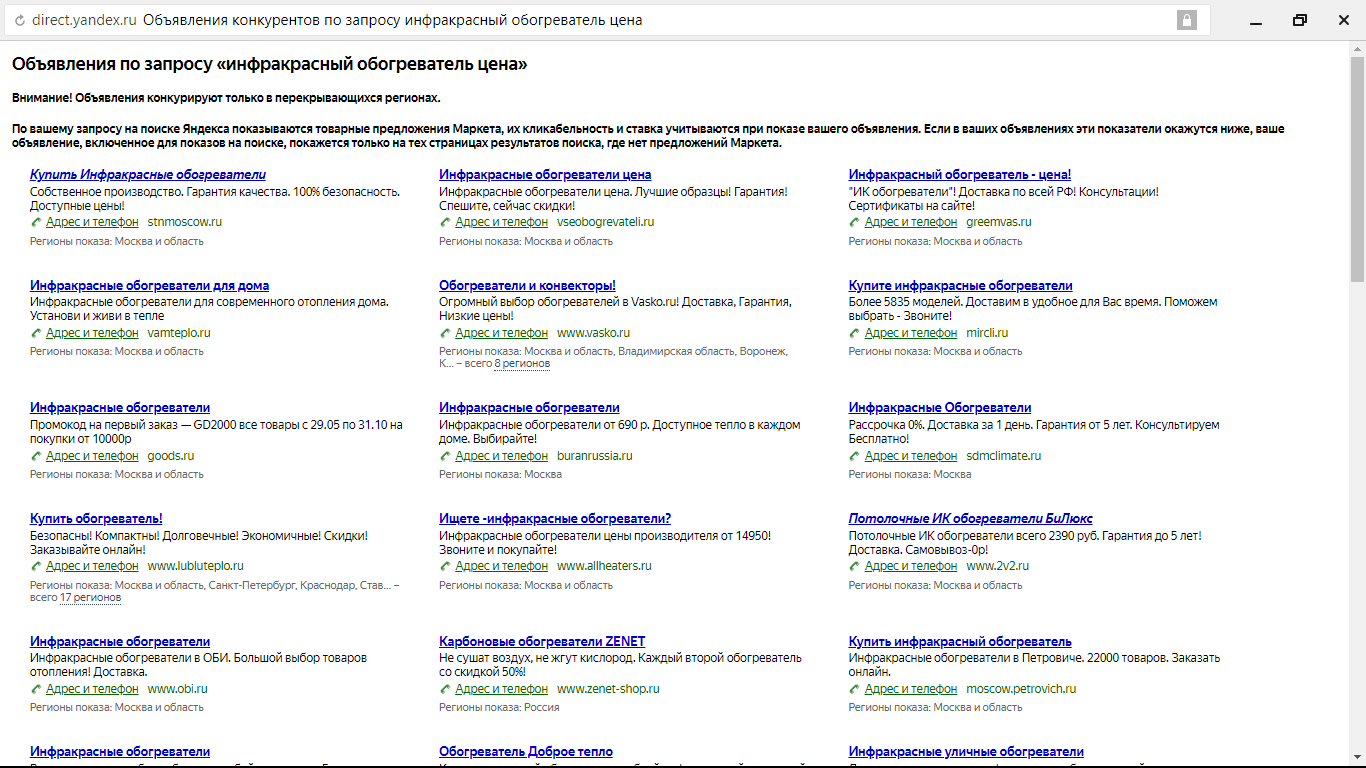Click the phone icon in the greemvas.ru ad
The width and height of the screenshot is (1366, 768).
[x=855, y=222]
